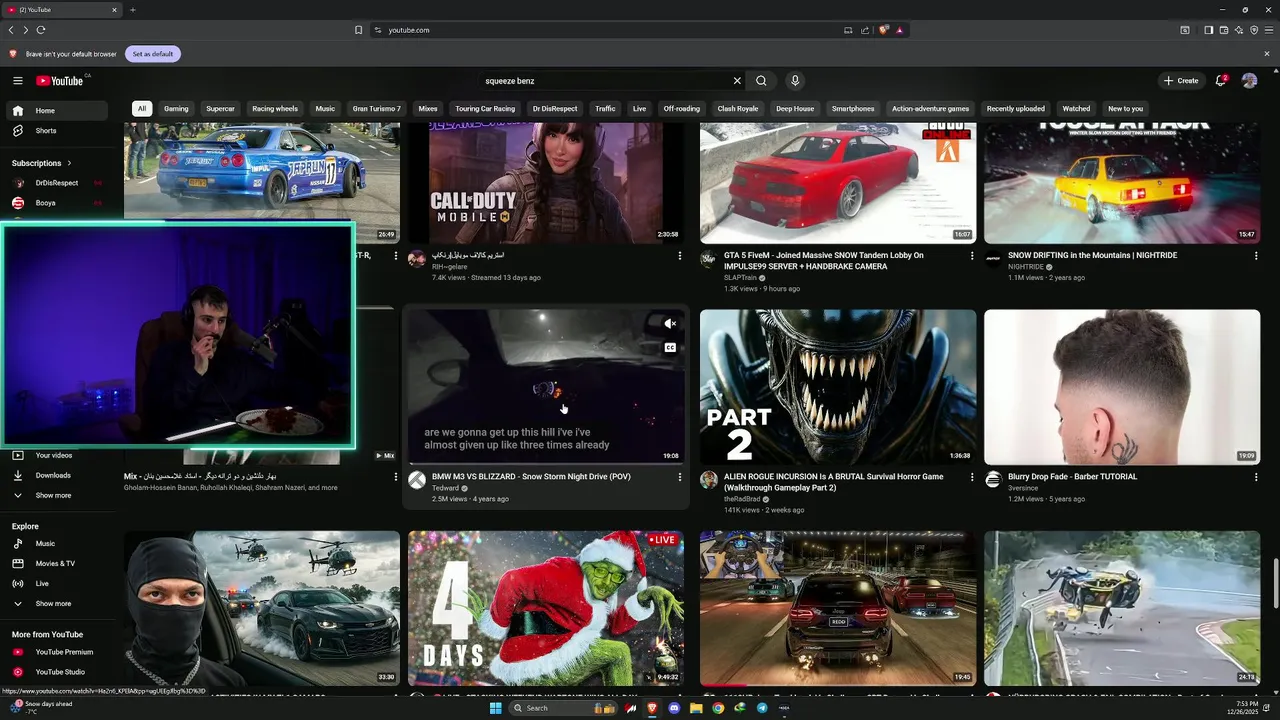
Task: Open the ALIEN ROGUE INCURSION thumbnail
Action: point(838,387)
